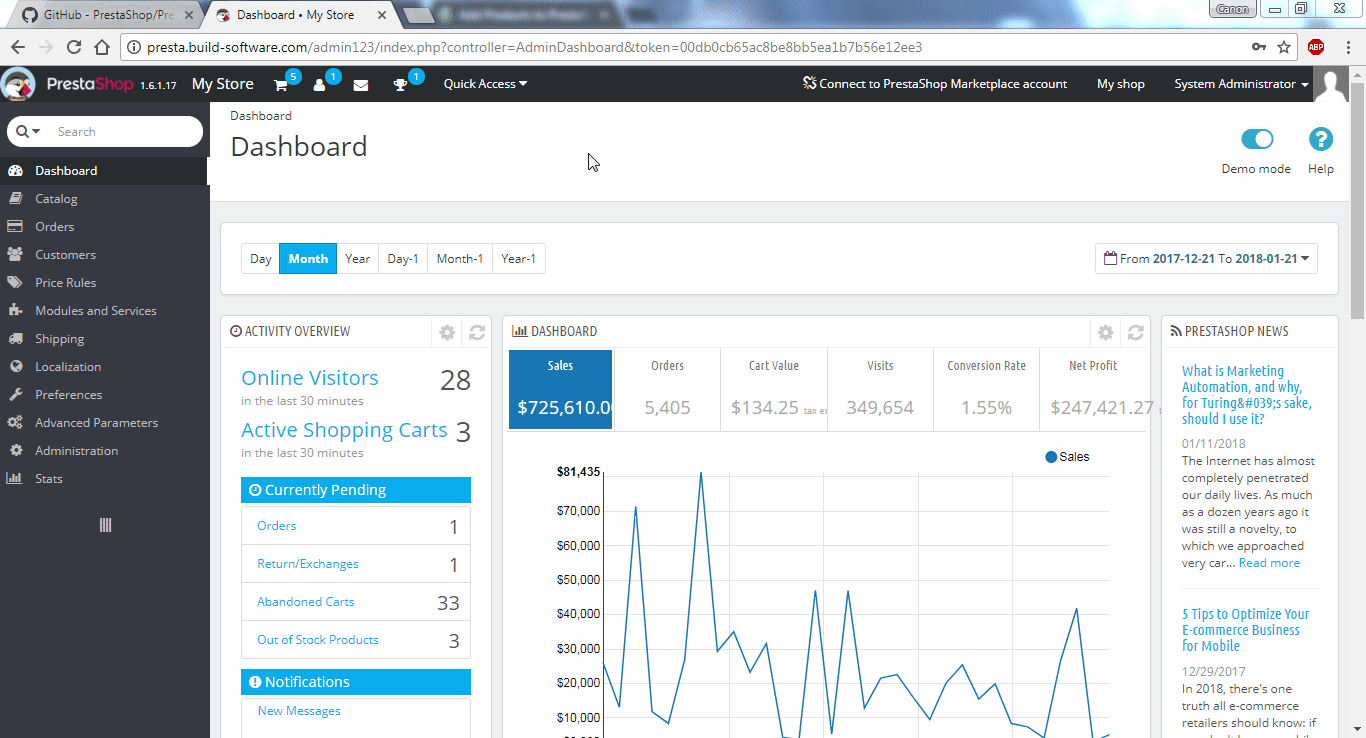Viewport: 1366px width, 738px height.
Task: Show the Net Profit chart tab
Action: click(1094, 390)
